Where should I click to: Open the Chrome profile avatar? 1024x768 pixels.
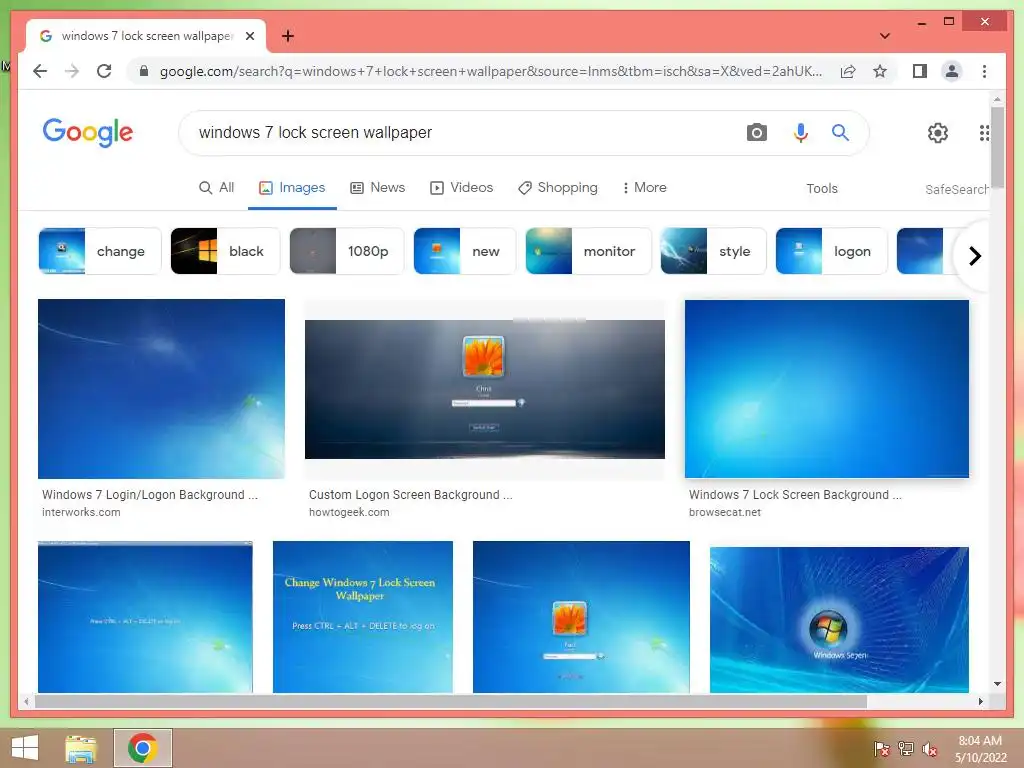click(x=952, y=71)
